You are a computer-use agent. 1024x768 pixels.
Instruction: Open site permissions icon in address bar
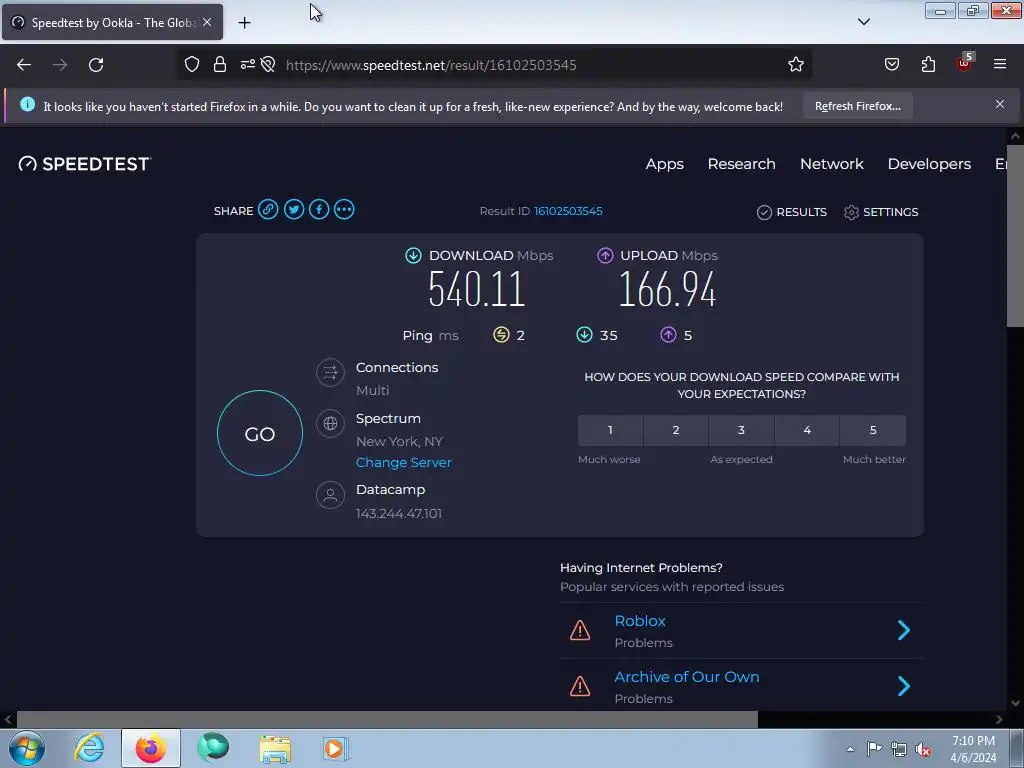pyautogui.click(x=248, y=65)
